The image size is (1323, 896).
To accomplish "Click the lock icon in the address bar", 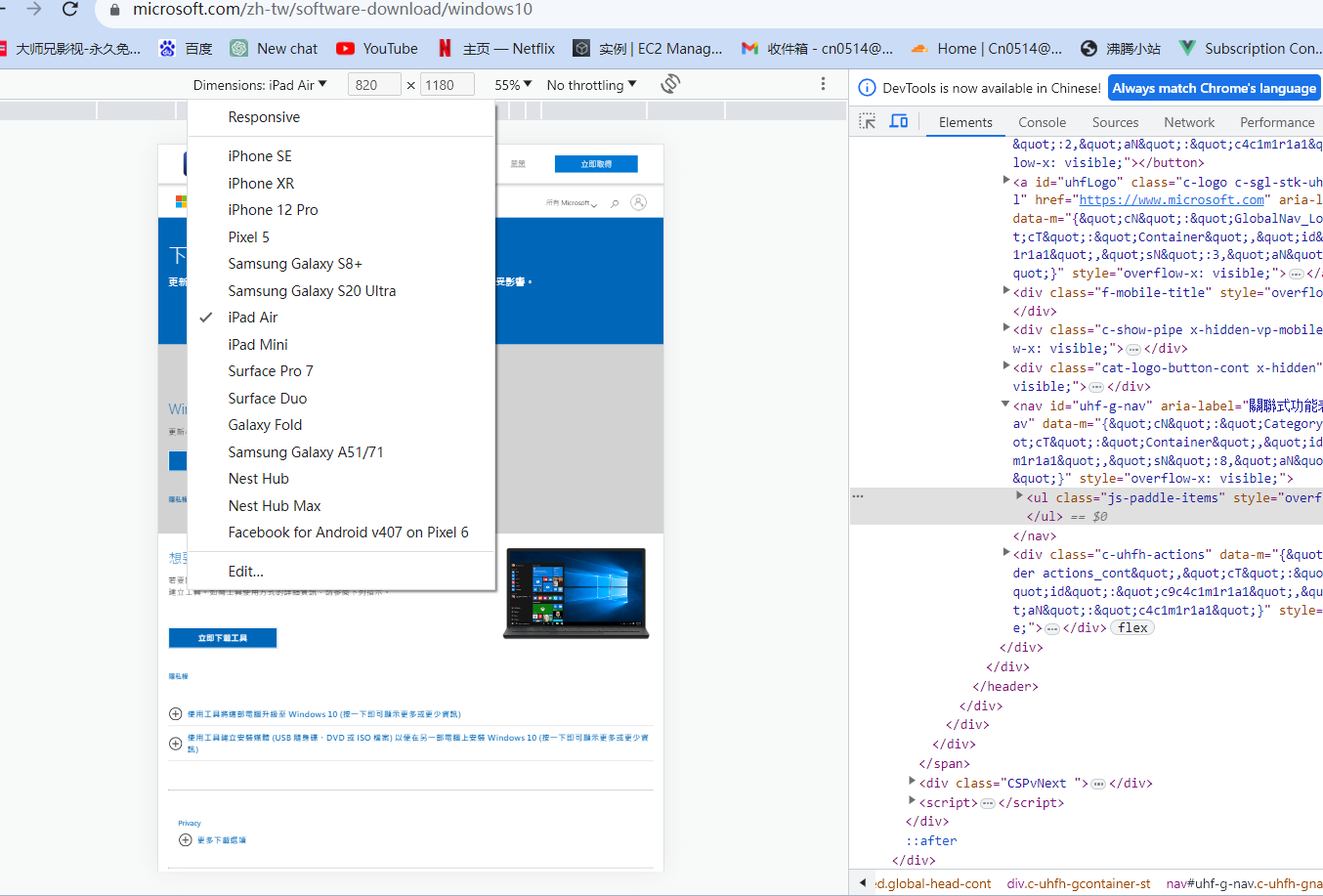I will point(115,10).
